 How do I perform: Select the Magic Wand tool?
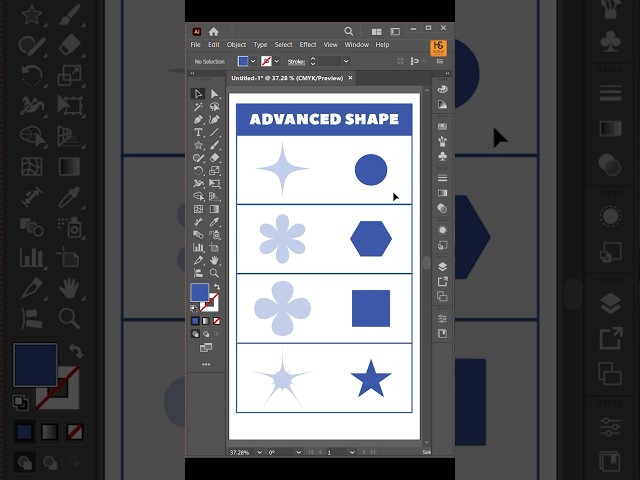[x=198, y=107]
